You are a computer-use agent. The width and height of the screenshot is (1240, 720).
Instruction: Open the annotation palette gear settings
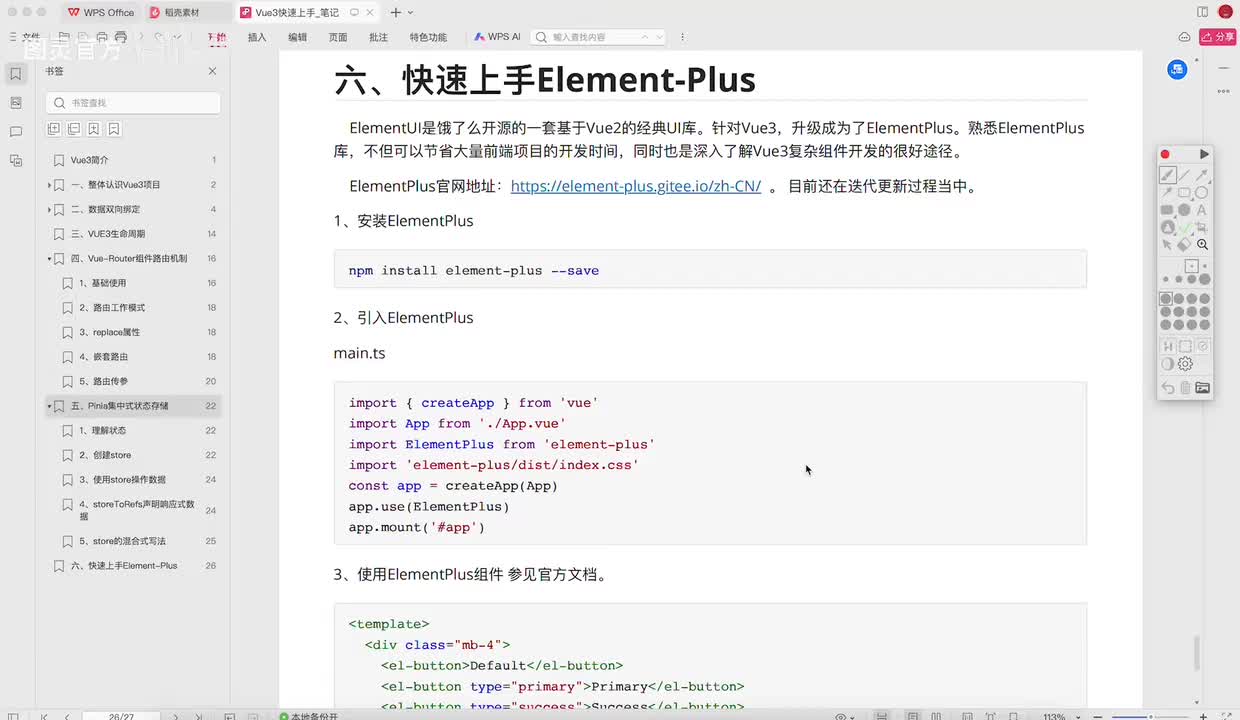click(1186, 364)
